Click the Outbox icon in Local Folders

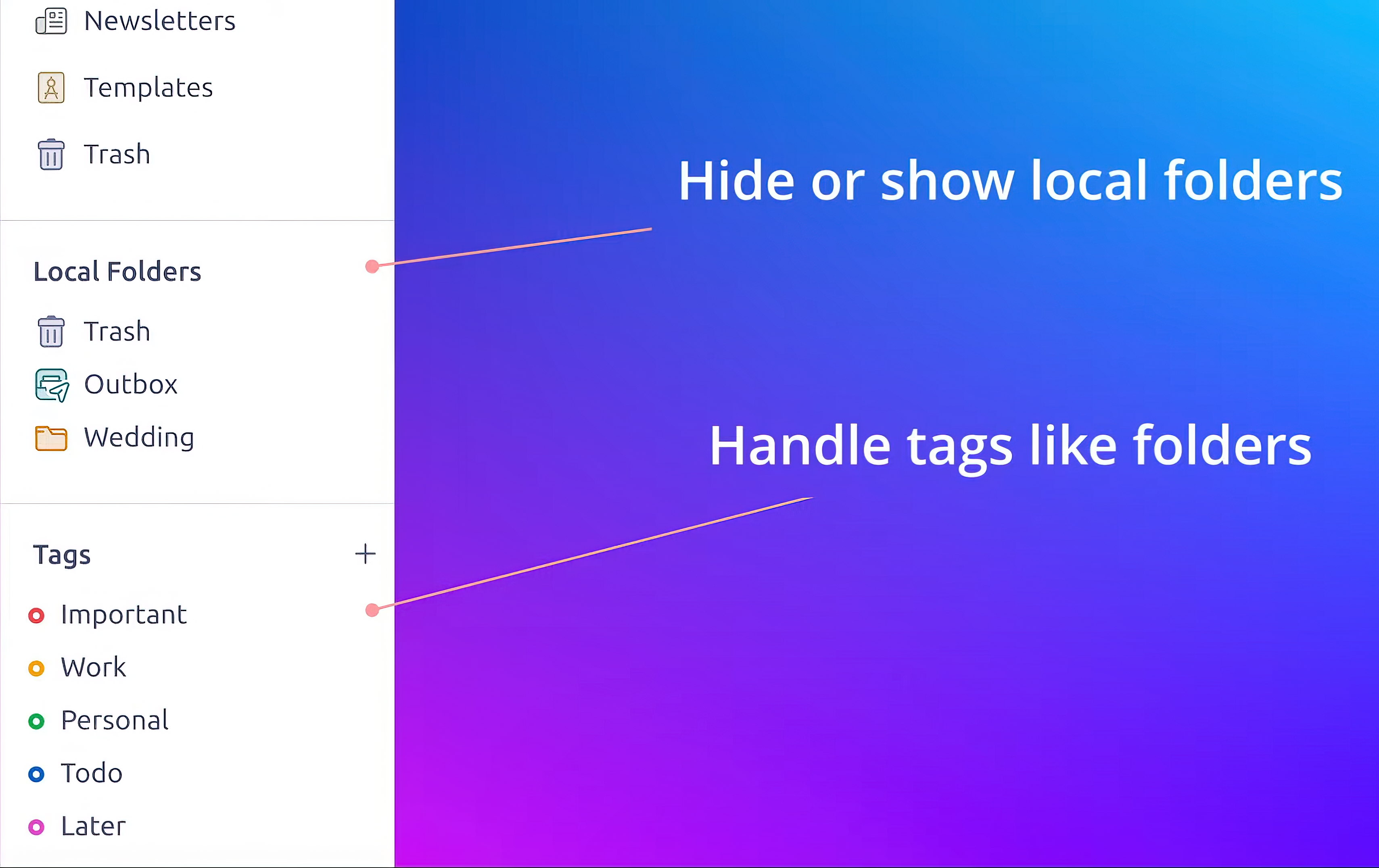click(x=50, y=384)
